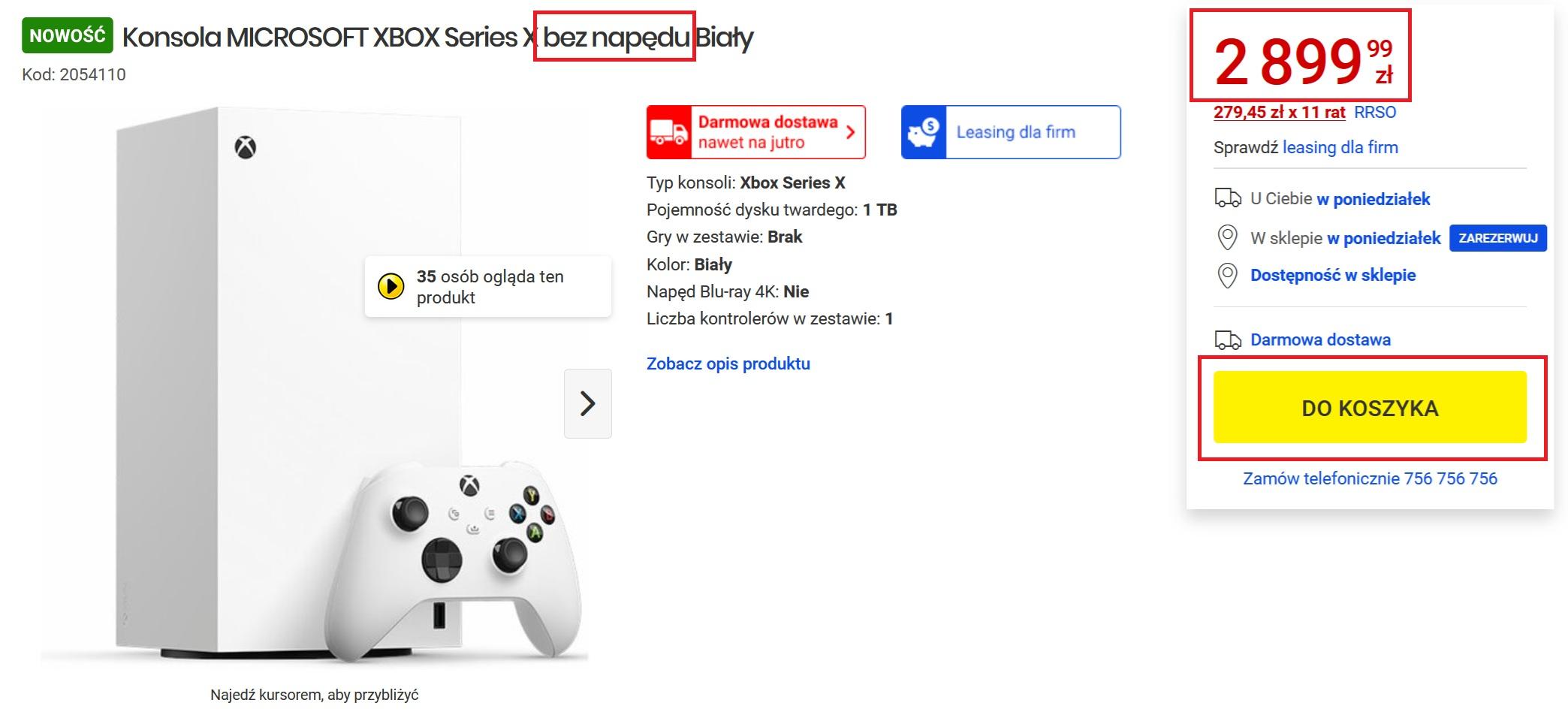The image size is (1568, 718).
Task: Click the piggy bank leasing icon
Action: (x=923, y=132)
